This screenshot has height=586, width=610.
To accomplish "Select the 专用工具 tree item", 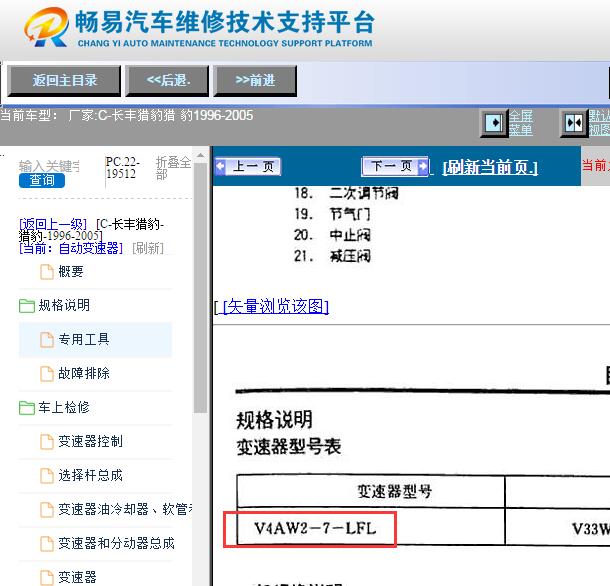I will pos(95,339).
